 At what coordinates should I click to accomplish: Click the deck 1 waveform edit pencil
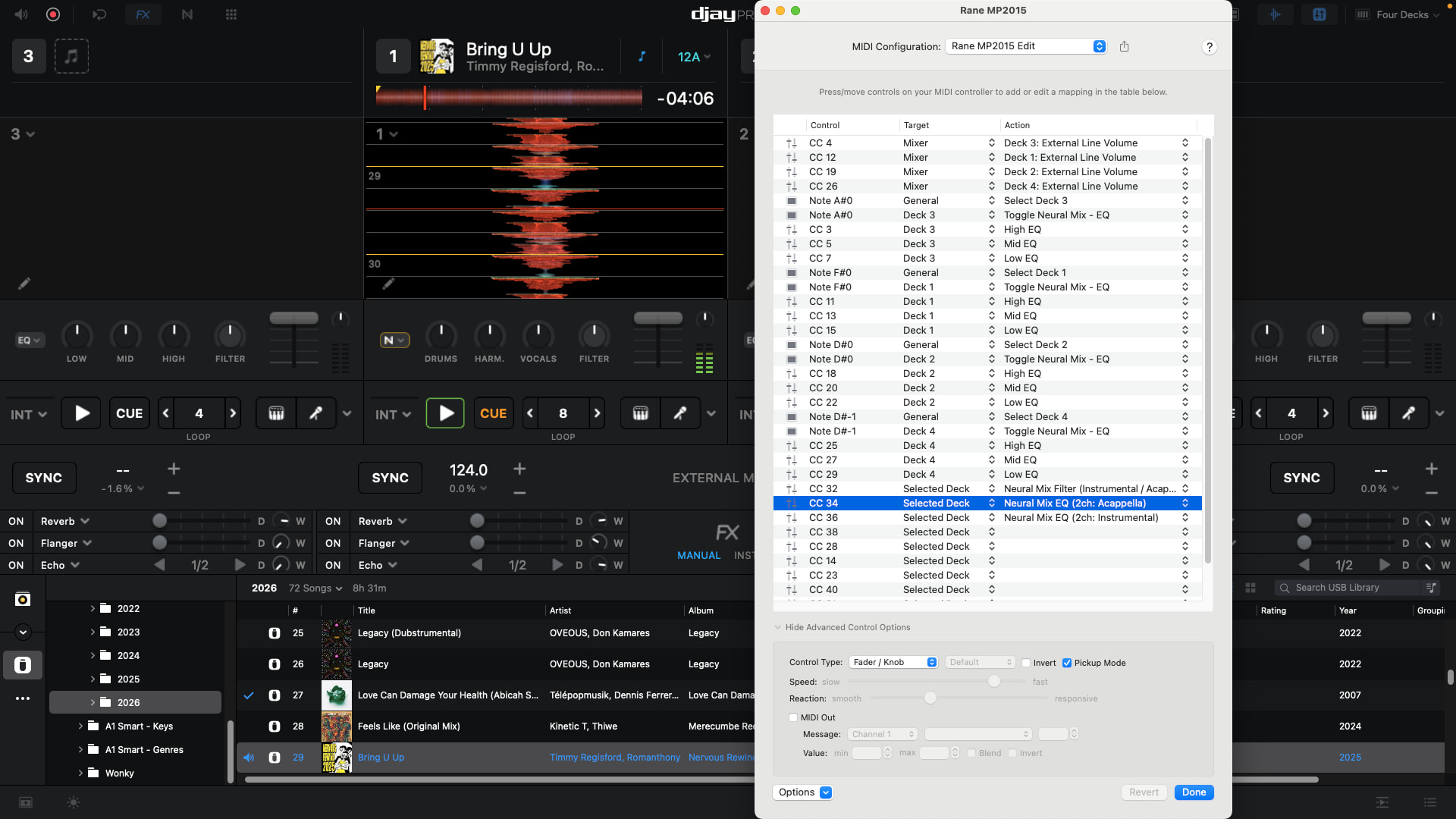(x=388, y=284)
